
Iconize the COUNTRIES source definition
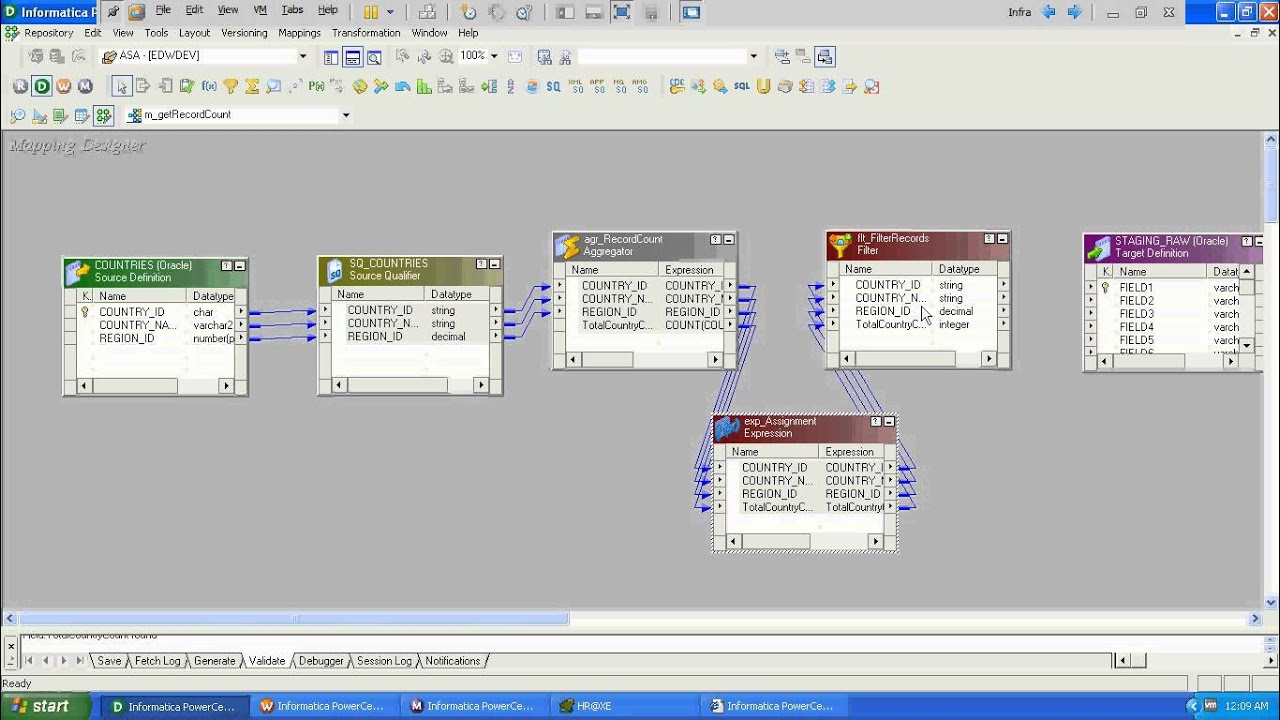pos(240,266)
